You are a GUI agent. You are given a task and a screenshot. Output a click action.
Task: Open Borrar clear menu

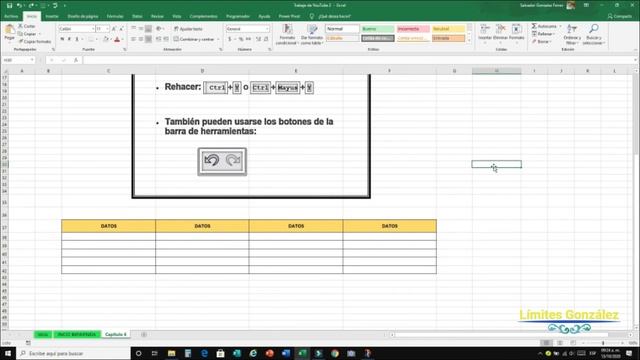tap(541, 42)
